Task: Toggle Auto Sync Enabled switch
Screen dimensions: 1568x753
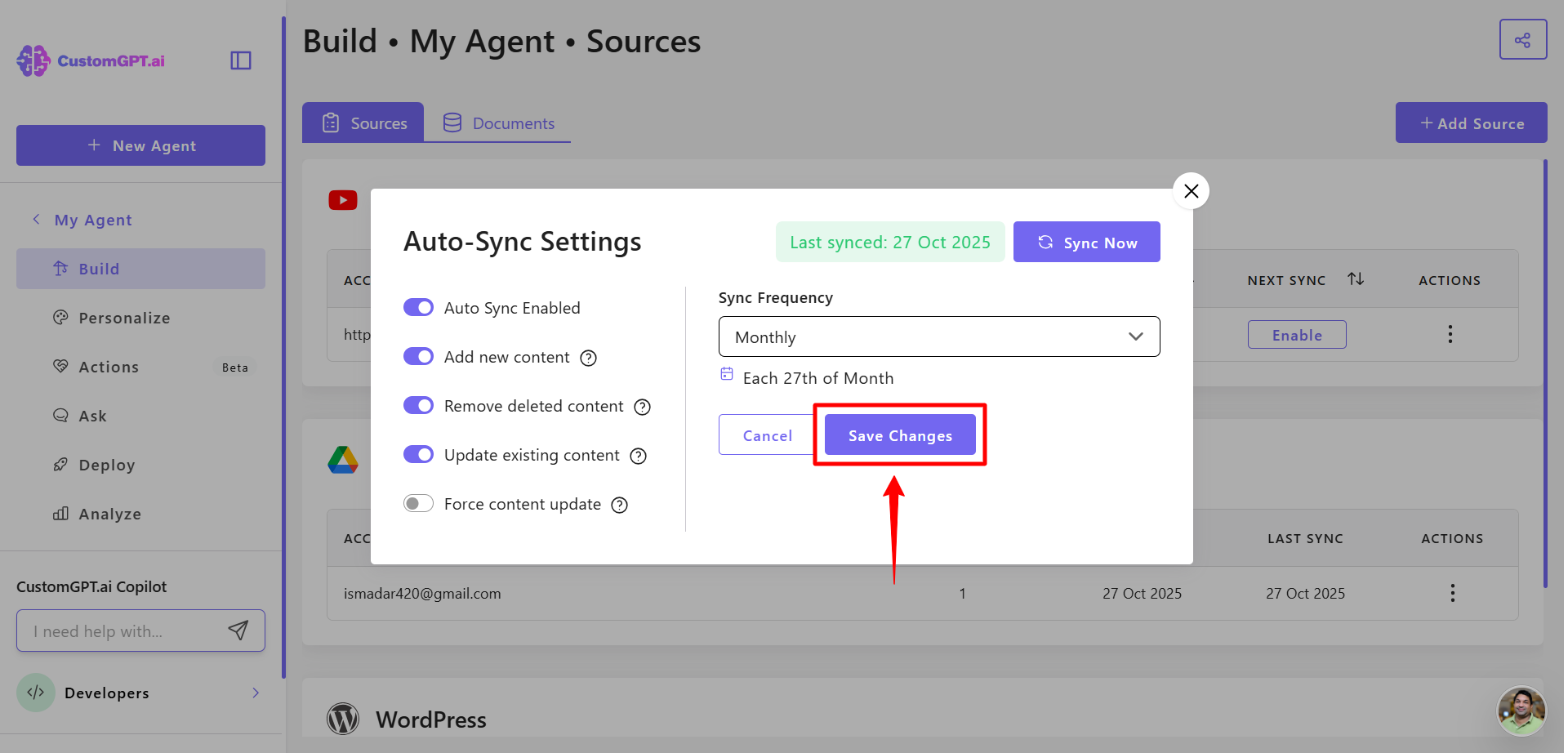Action: pos(419,307)
